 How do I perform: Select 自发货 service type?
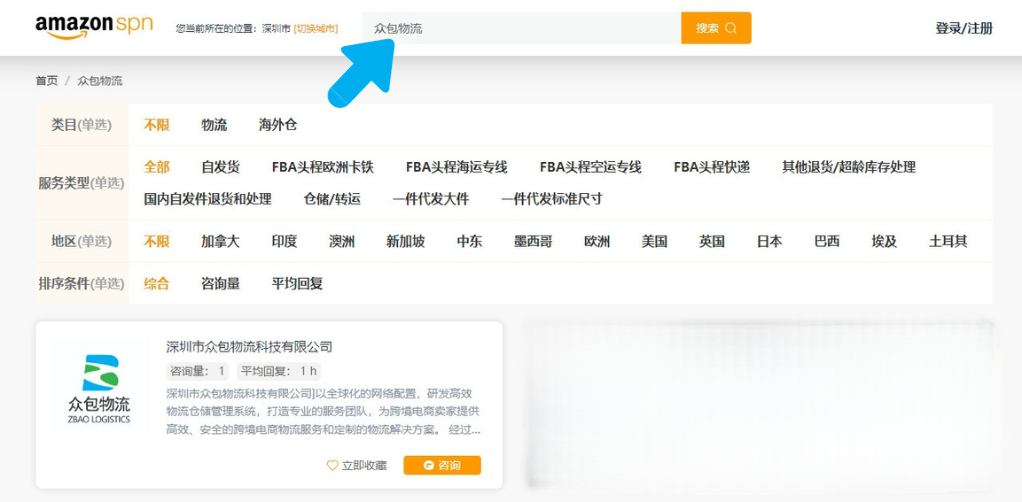[x=220, y=167]
